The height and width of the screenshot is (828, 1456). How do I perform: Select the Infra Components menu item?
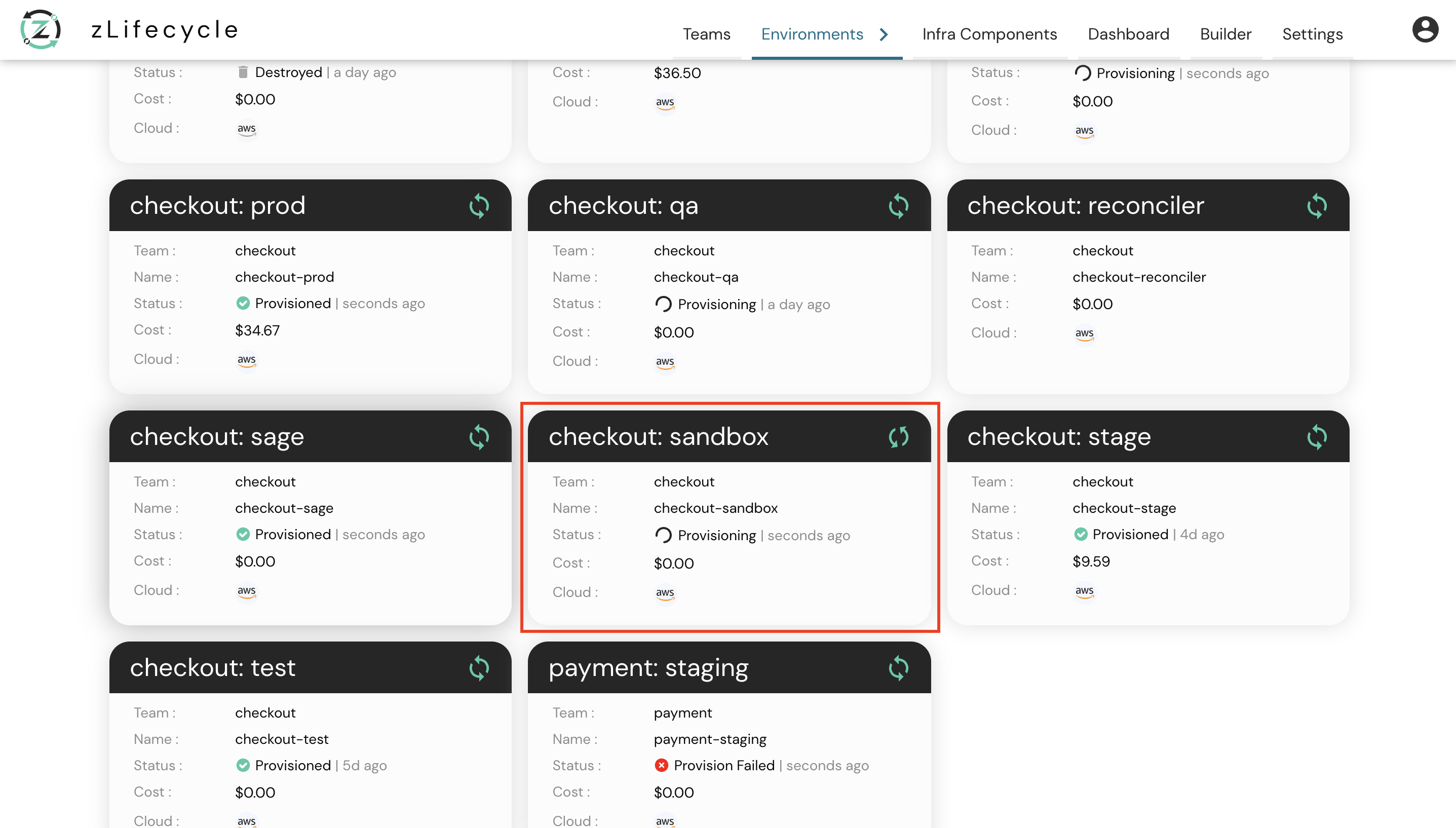pos(990,33)
